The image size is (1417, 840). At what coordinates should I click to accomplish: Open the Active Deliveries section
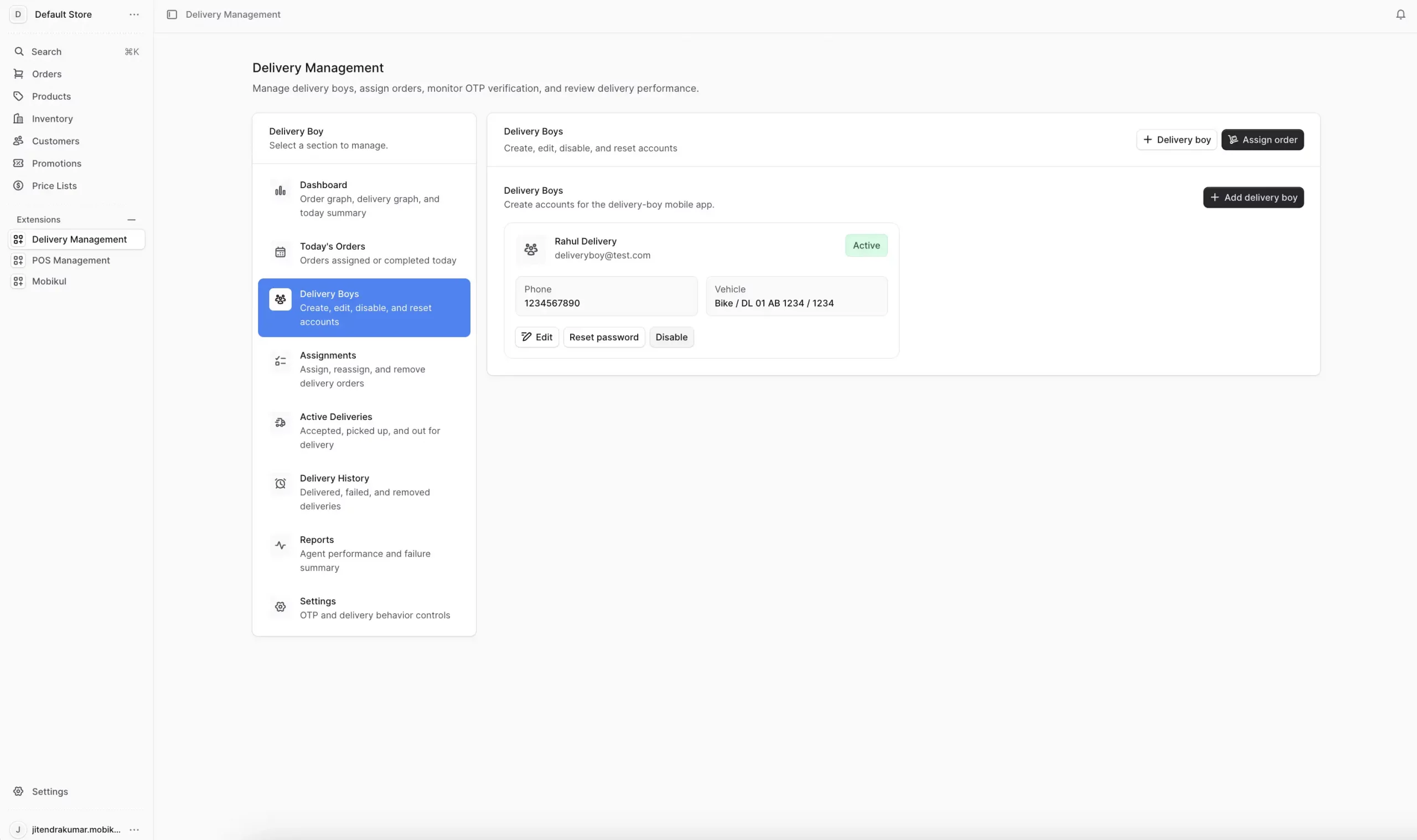364,431
